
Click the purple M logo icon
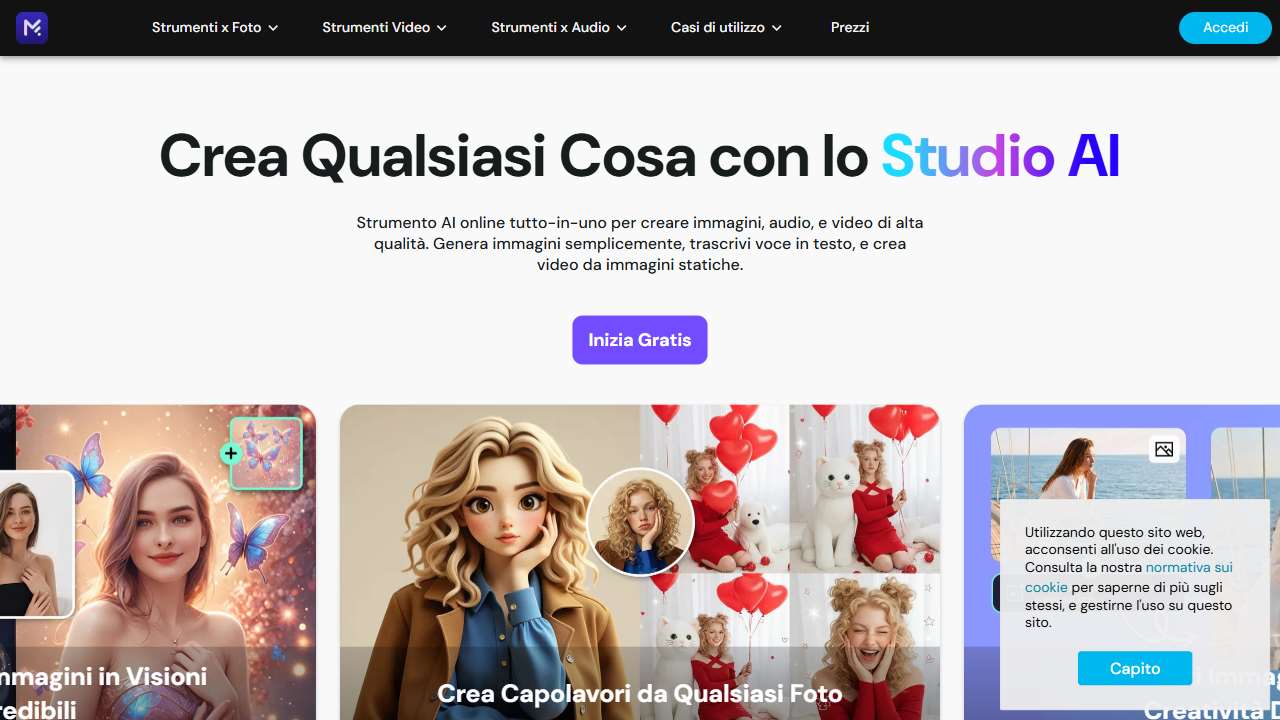tap(32, 28)
